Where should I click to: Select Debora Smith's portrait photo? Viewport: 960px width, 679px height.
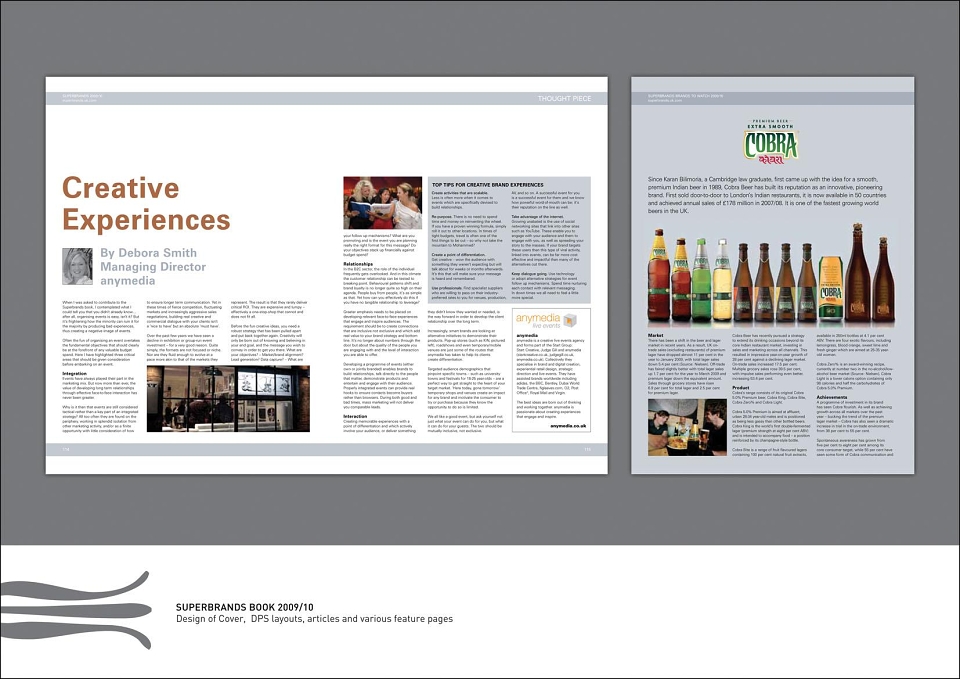click(77, 266)
